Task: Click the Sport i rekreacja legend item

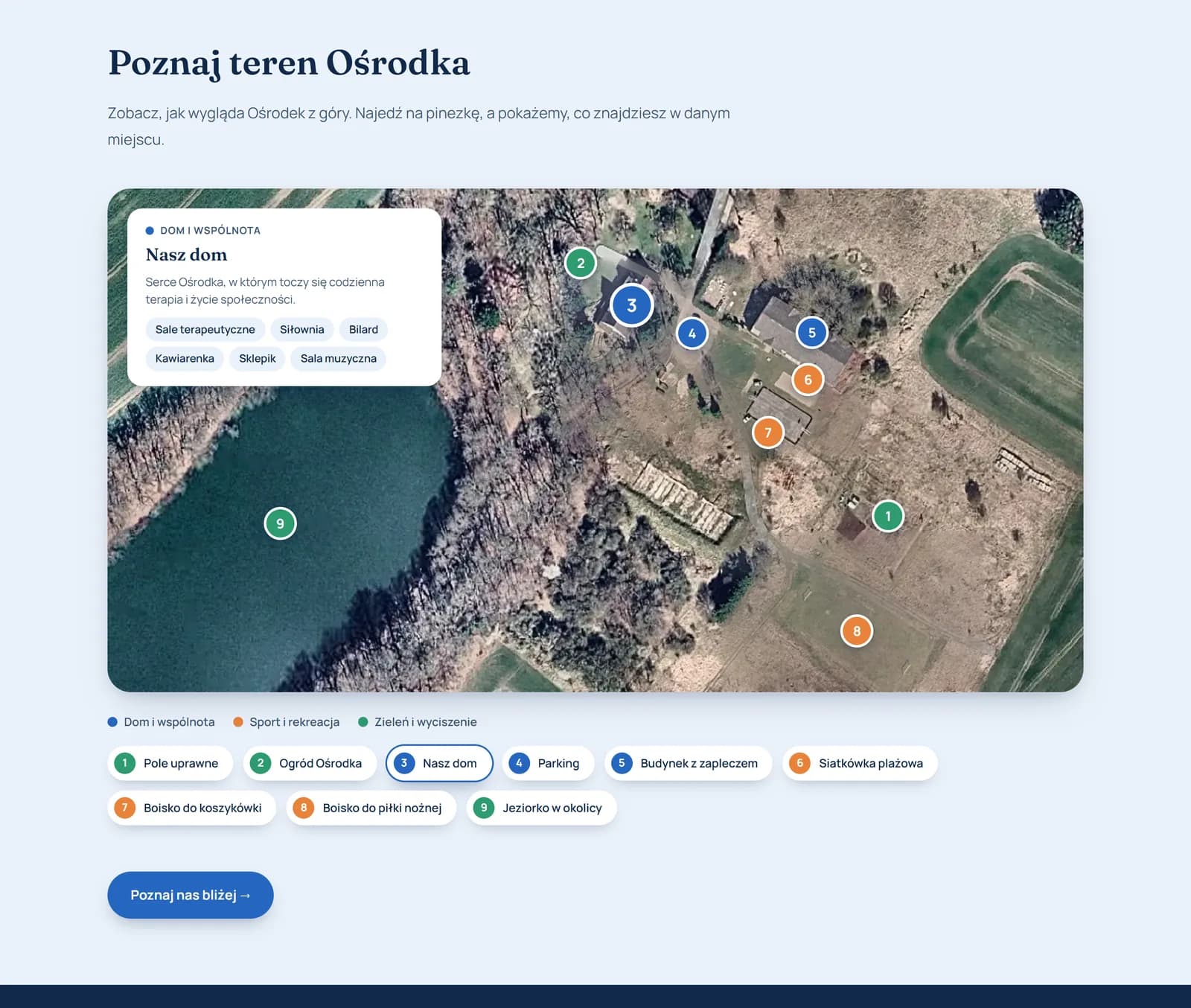Action: (287, 722)
